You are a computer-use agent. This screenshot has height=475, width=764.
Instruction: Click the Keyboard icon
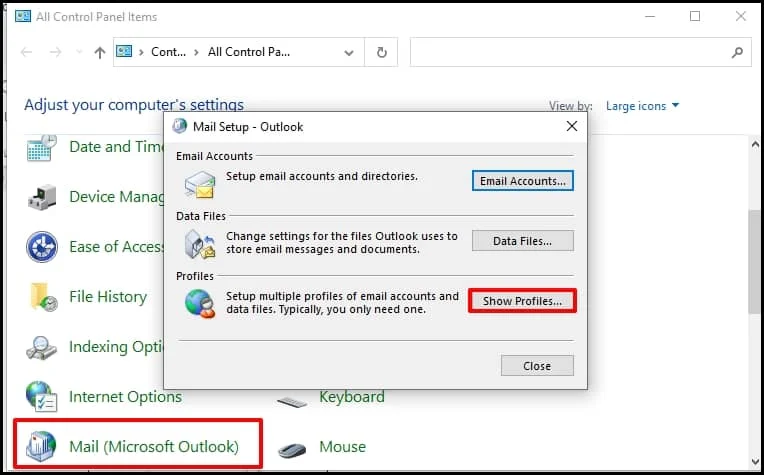[291, 402]
